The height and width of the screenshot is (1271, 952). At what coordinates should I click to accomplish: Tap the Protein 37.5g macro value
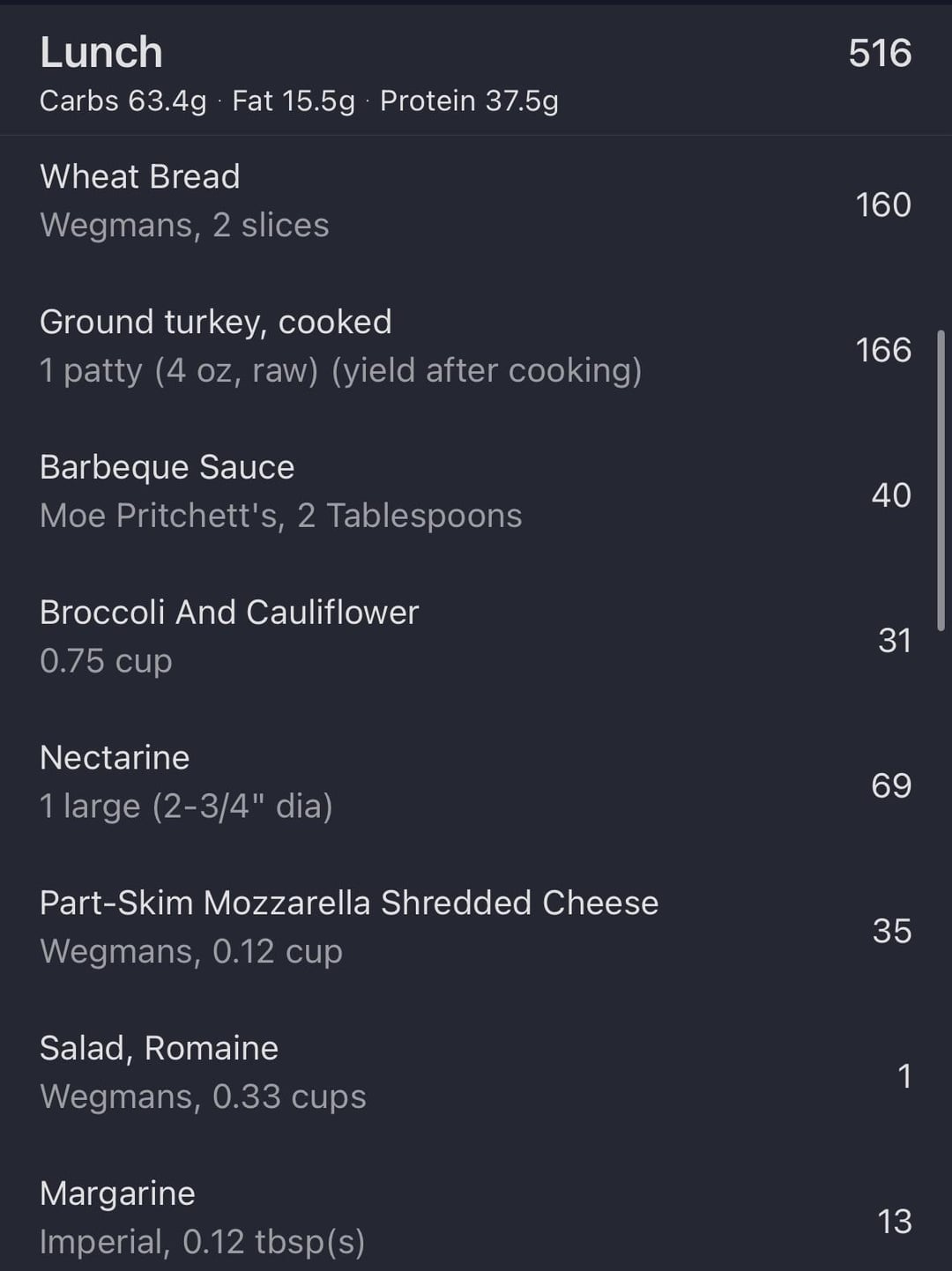469,101
